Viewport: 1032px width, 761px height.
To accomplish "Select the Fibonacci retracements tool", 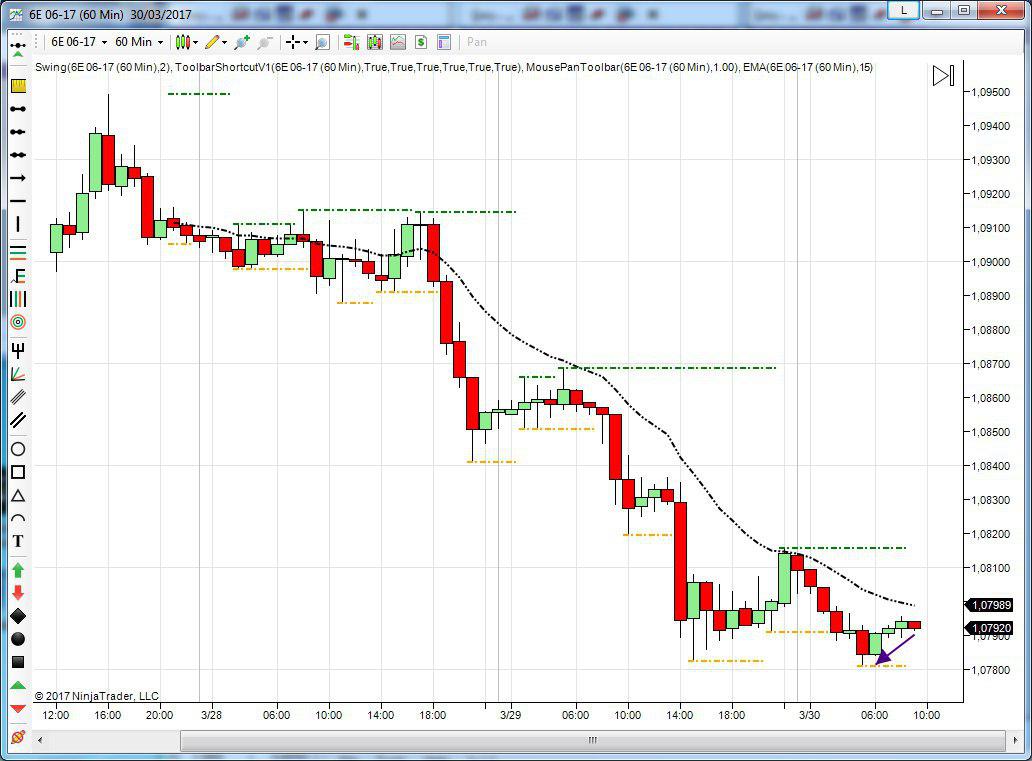I will click(x=18, y=251).
